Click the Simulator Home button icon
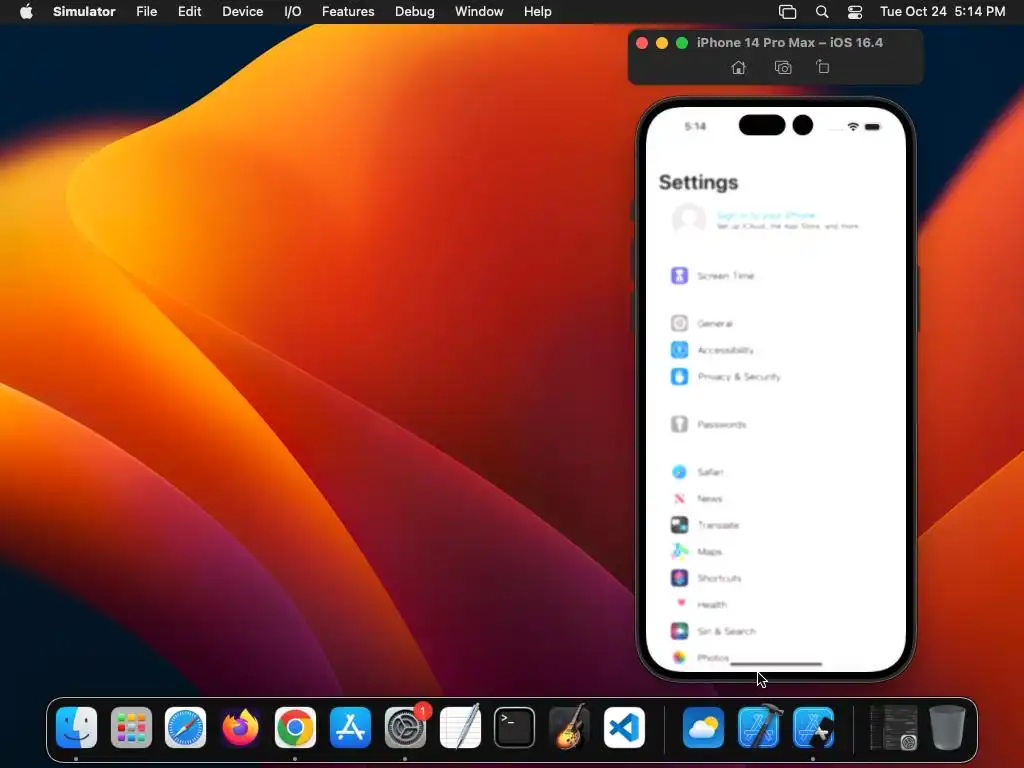1024x768 pixels. coord(739,67)
